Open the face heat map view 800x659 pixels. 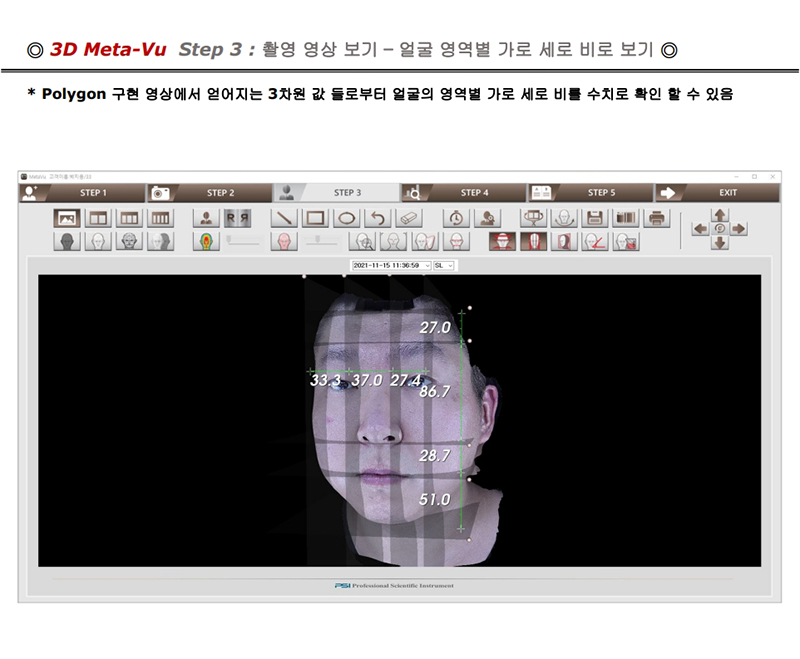click(207, 241)
